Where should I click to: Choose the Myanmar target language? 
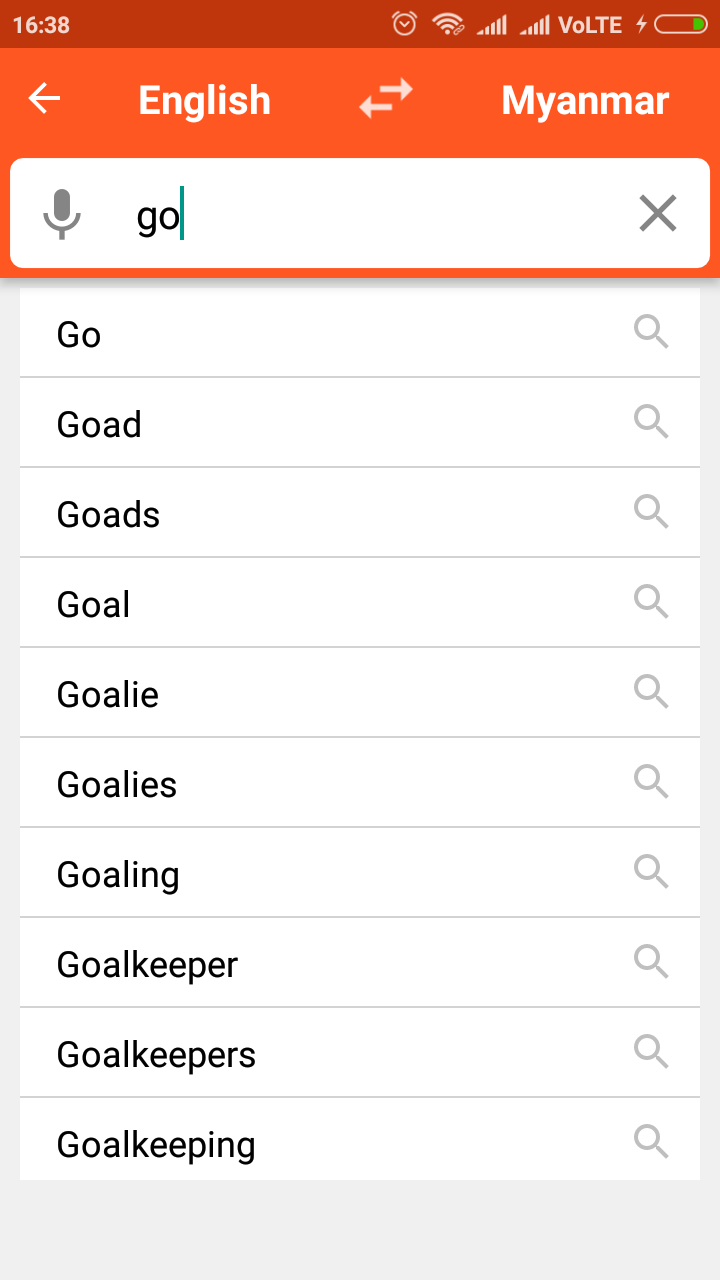click(x=585, y=101)
